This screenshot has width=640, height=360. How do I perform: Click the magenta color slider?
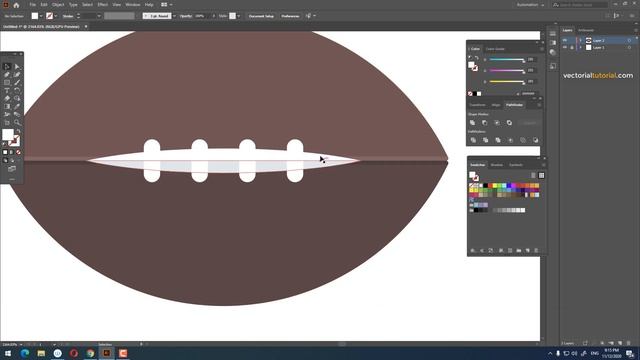(x=507, y=71)
